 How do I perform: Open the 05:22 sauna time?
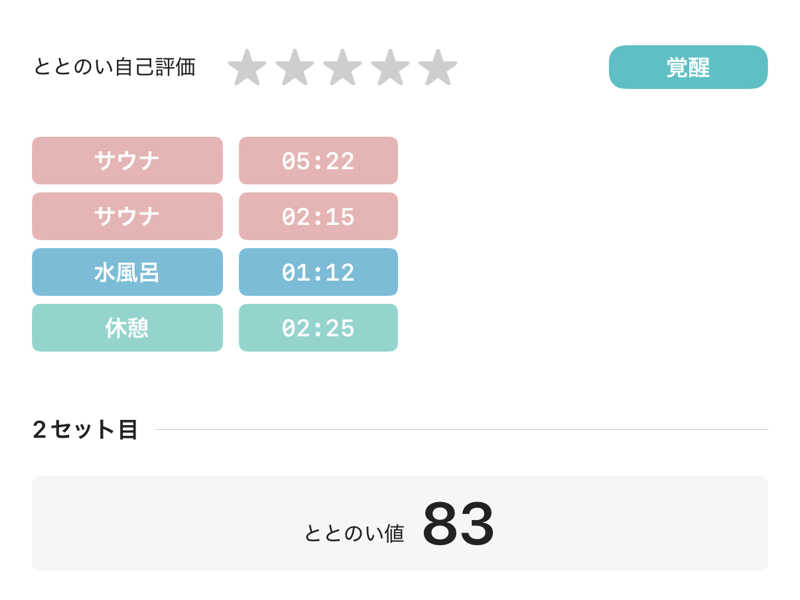point(318,160)
